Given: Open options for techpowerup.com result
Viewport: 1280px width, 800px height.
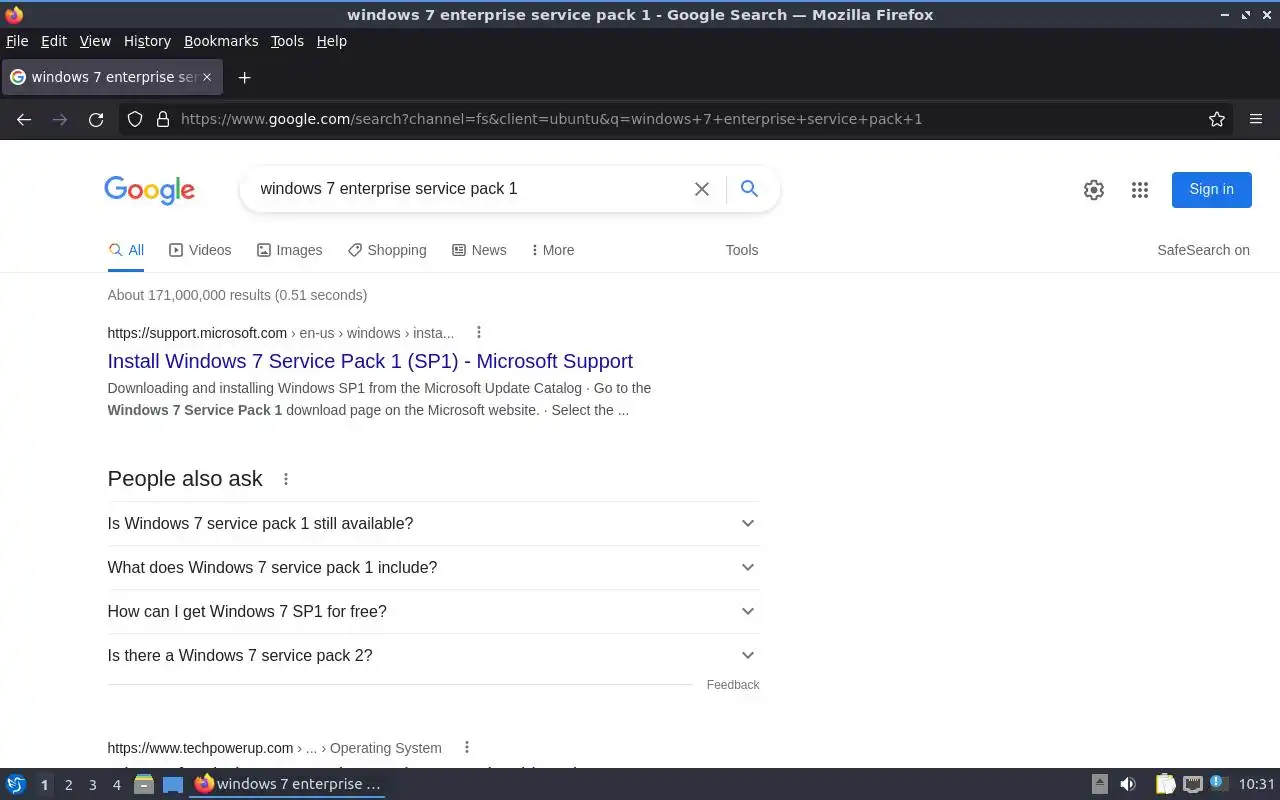Looking at the screenshot, I should pos(467,747).
